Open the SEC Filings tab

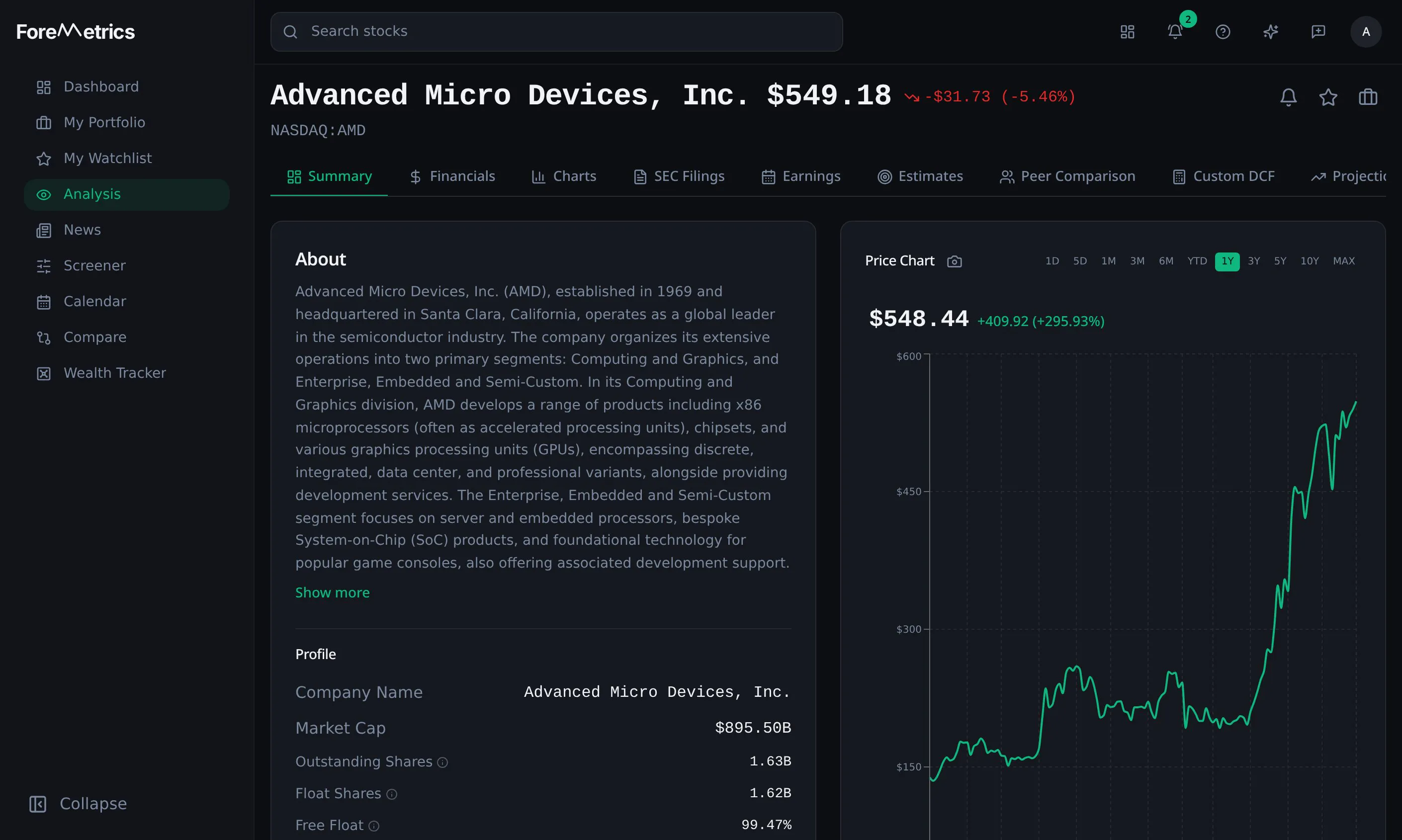tap(679, 176)
